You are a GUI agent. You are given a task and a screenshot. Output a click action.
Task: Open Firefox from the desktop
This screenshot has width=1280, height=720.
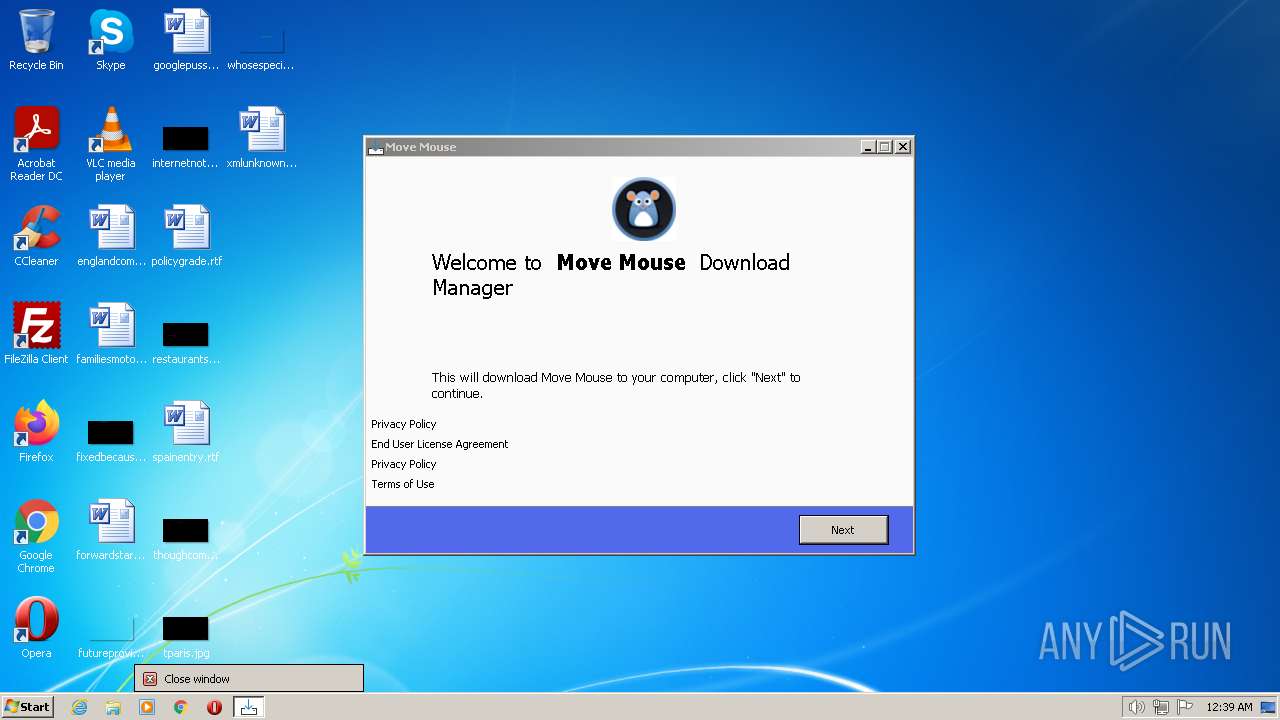click(x=36, y=432)
